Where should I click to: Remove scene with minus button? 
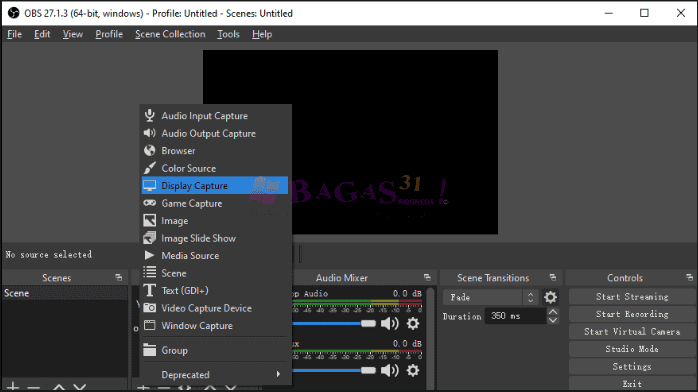[x=33, y=387]
